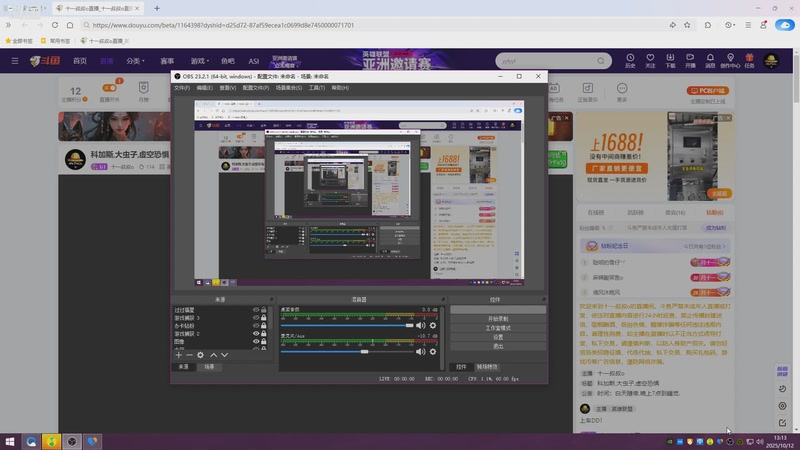This screenshot has width=800, height=450.
Task: Open browser history clock dropdown
Action: tap(730, 24)
